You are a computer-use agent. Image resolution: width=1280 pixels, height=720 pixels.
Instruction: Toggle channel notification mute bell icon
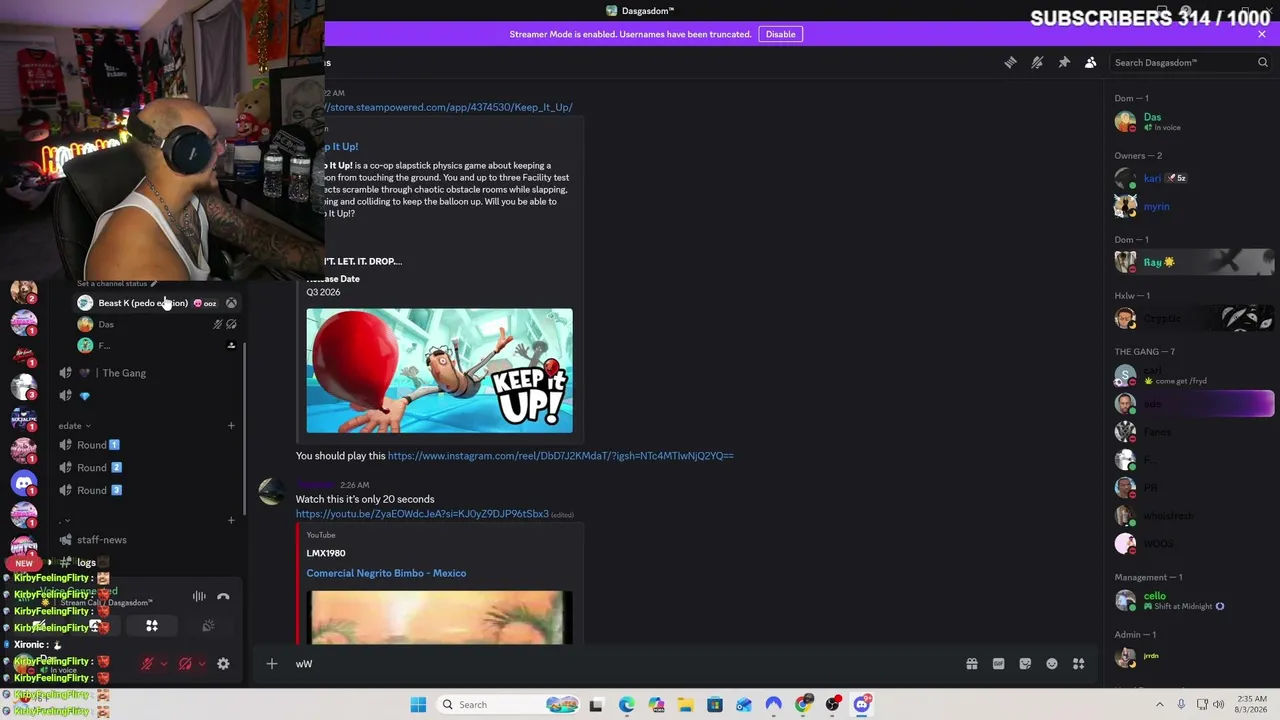click(1037, 62)
